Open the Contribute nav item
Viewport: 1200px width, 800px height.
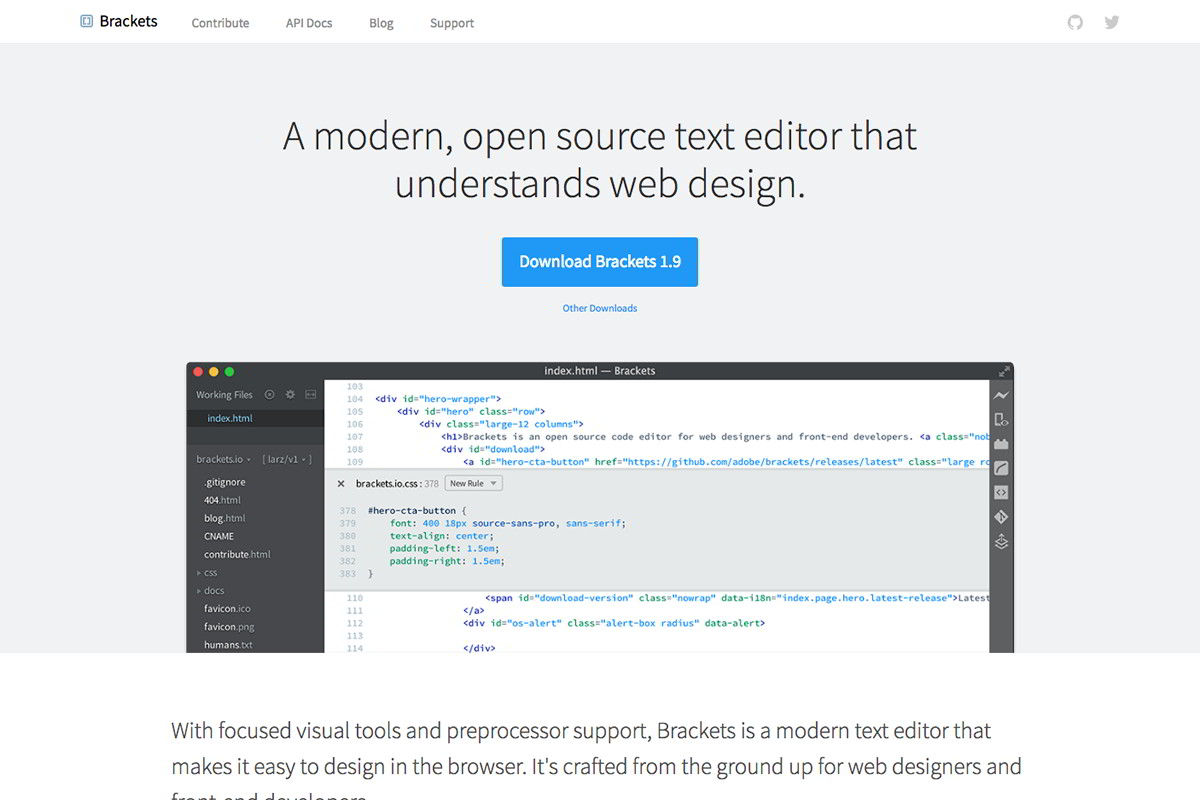tap(220, 23)
